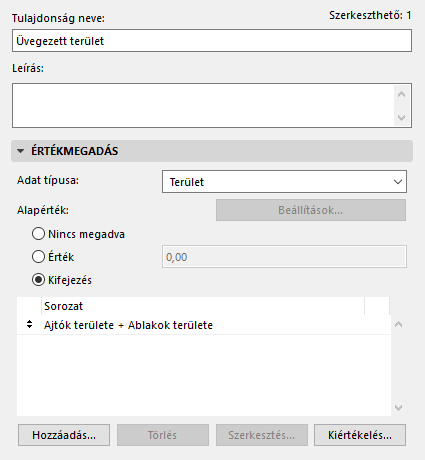Screen dimensions: 425x460
Task: Click the expression list scroll down arrow
Action: coord(399,408)
